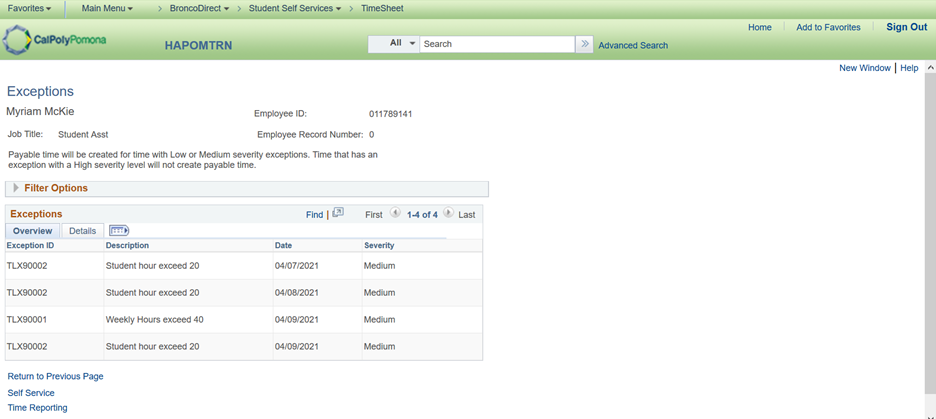Open the Favorites dropdown menu
936x419 pixels.
30,8
